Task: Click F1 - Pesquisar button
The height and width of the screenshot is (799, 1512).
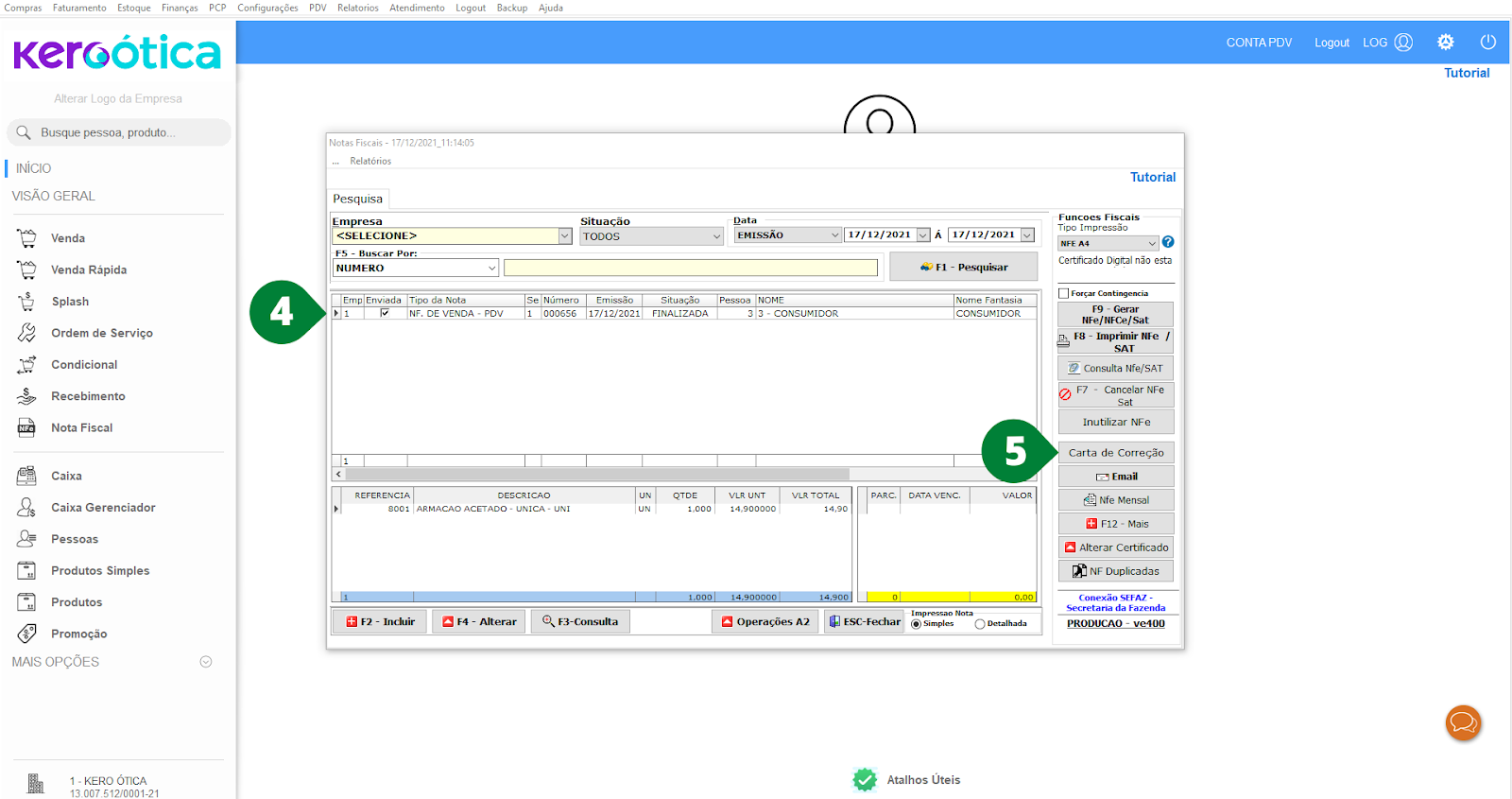Action: (x=963, y=268)
